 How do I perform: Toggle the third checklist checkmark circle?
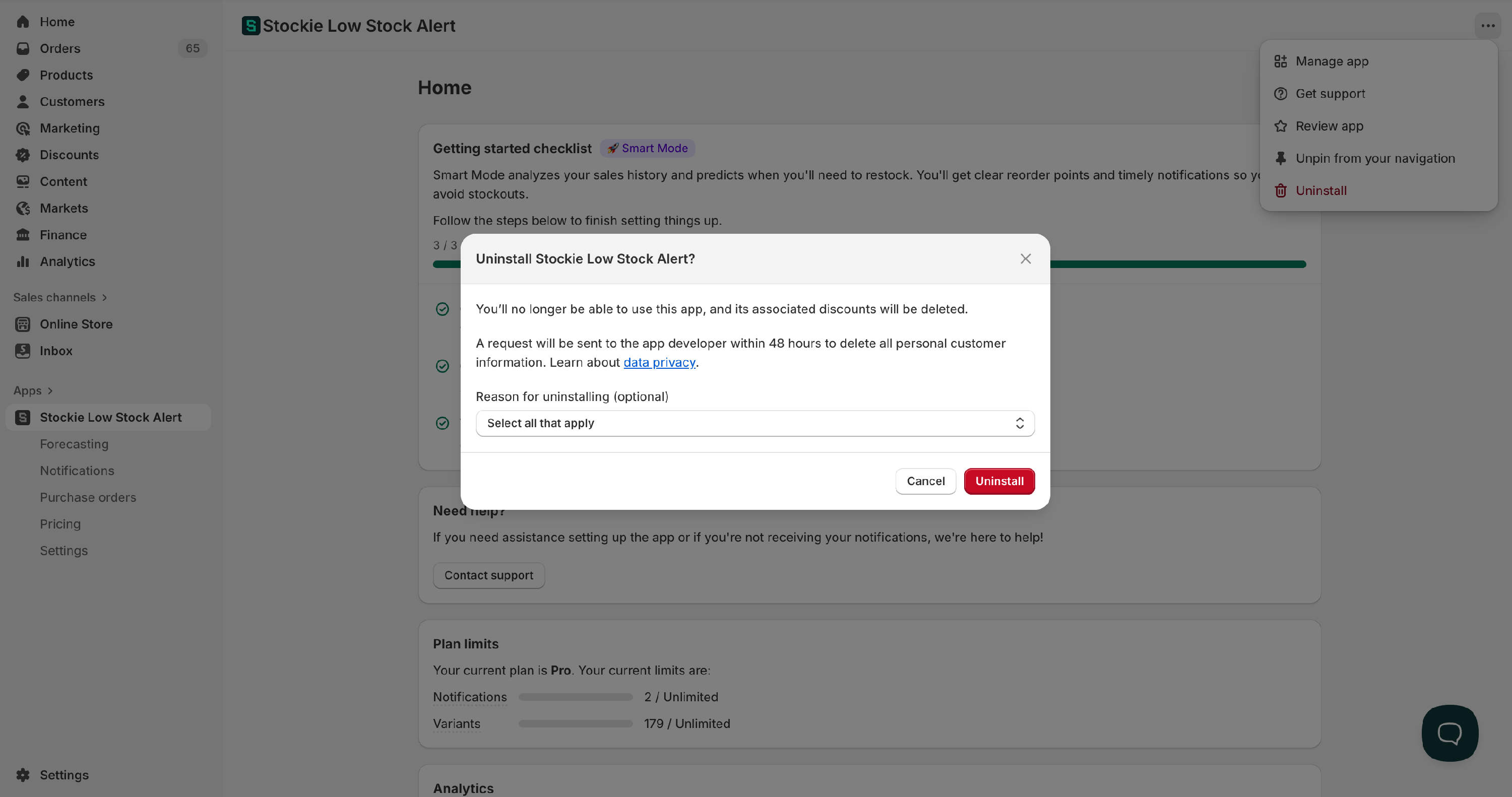pyautogui.click(x=443, y=423)
